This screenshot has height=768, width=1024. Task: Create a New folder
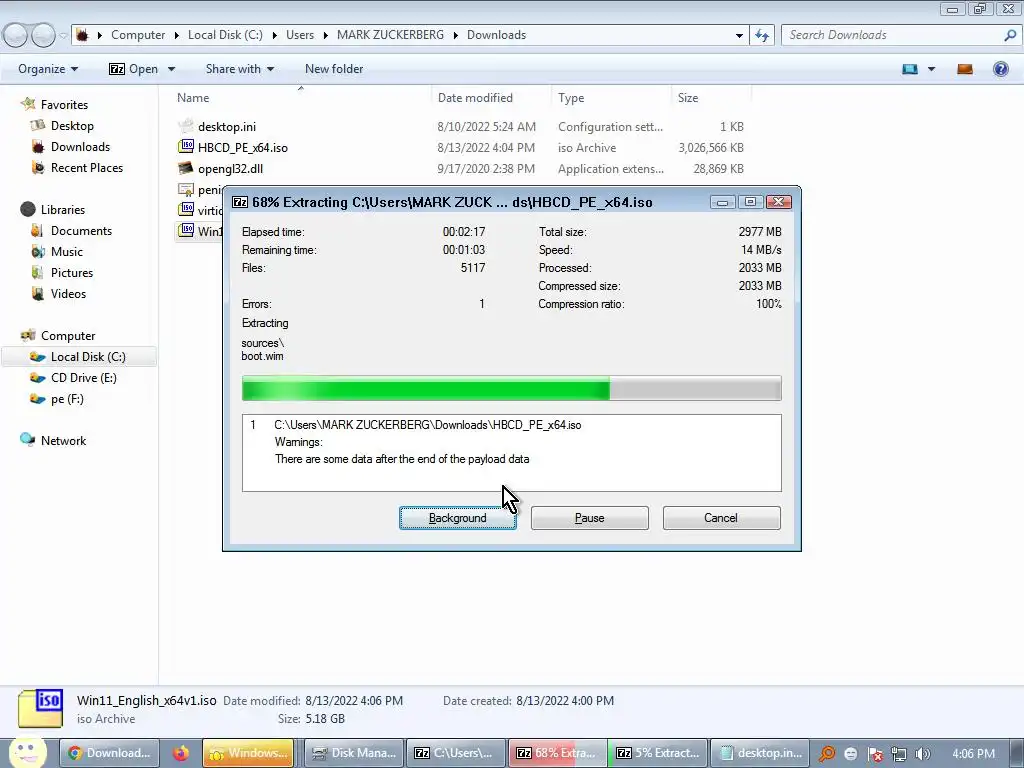coord(334,69)
